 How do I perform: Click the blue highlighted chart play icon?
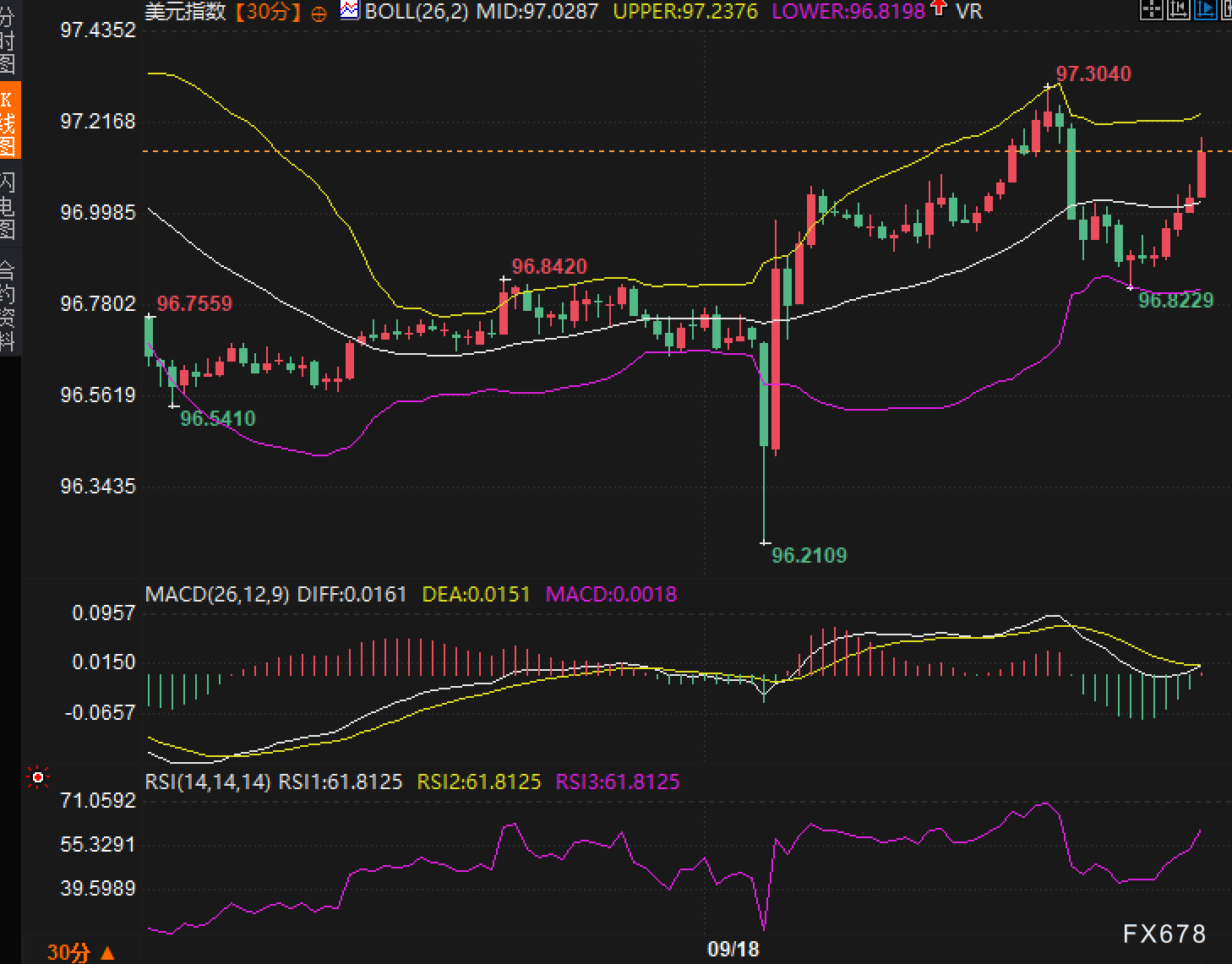click(x=1204, y=10)
